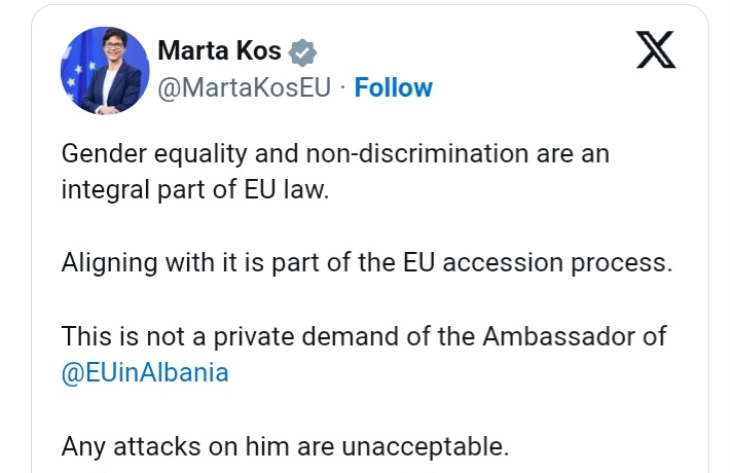Click the X logo icon
The image size is (730, 473).
coord(656,50)
